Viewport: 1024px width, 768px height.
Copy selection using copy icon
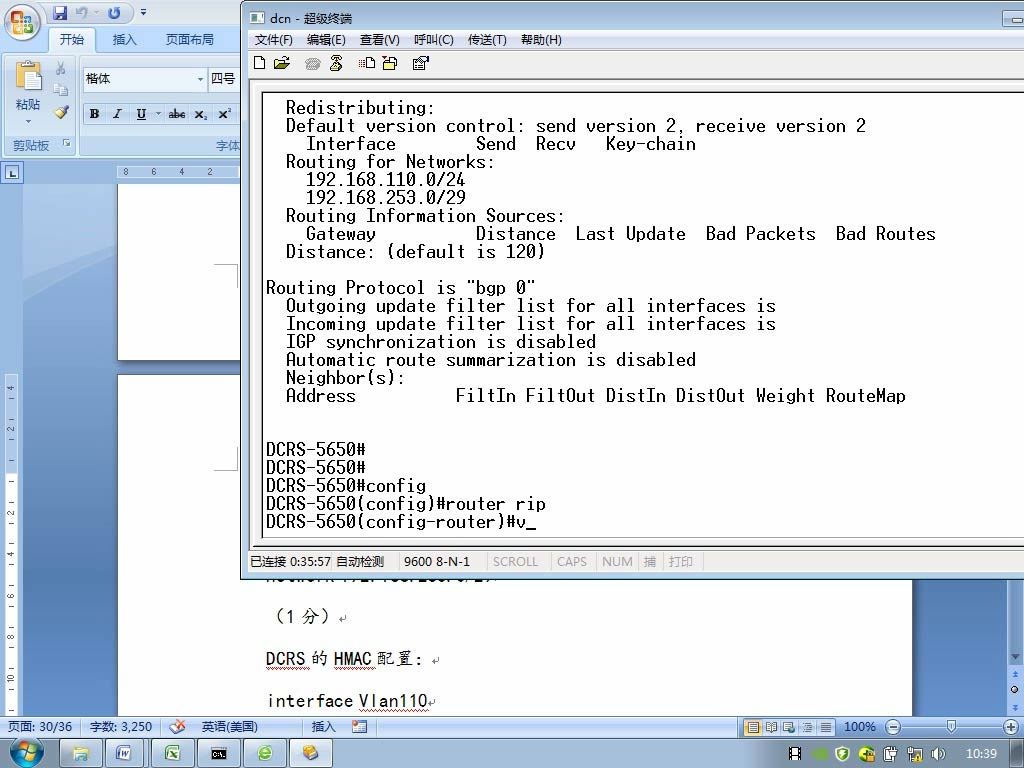point(60,90)
